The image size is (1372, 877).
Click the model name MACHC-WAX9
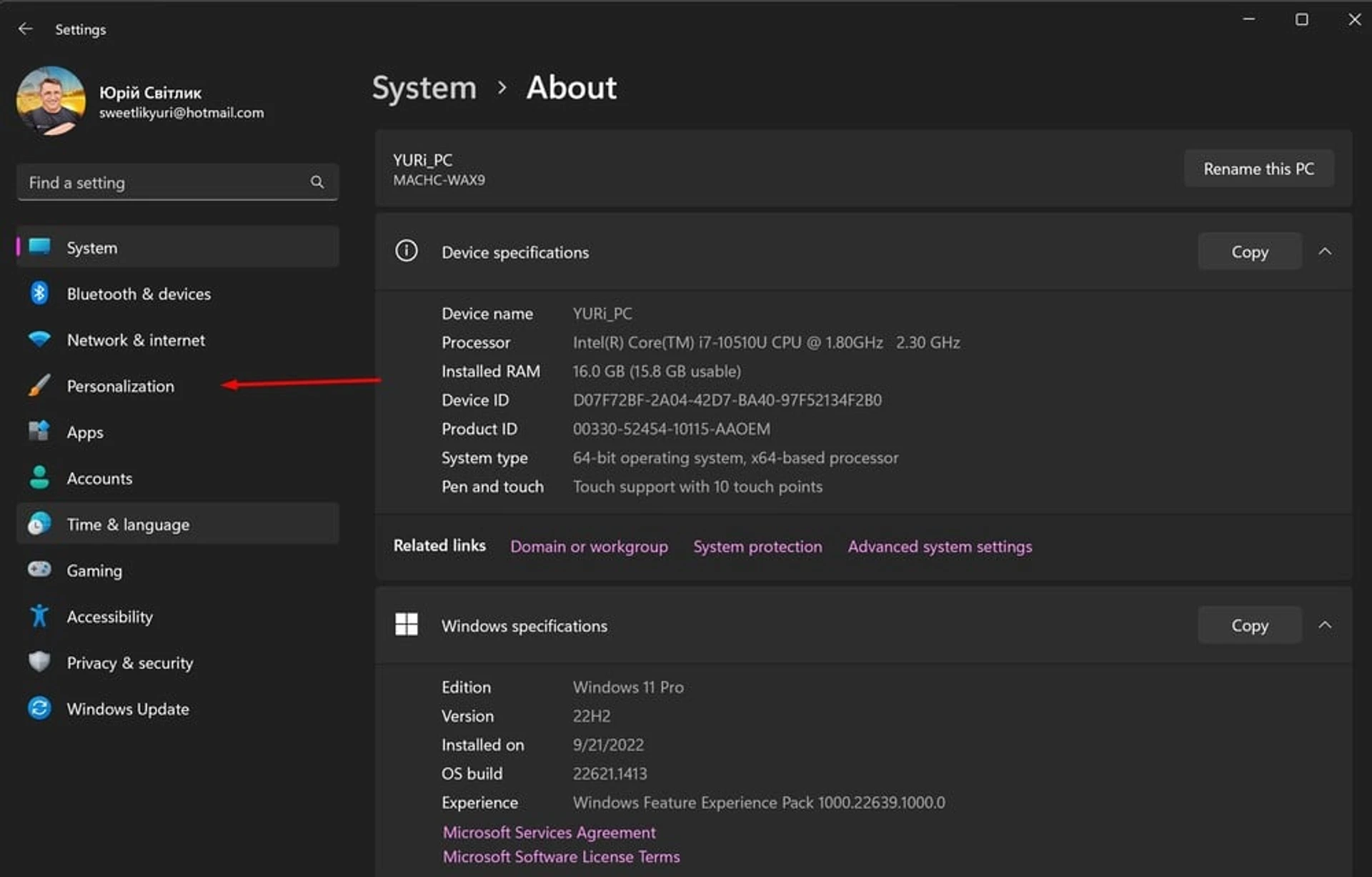[439, 181]
